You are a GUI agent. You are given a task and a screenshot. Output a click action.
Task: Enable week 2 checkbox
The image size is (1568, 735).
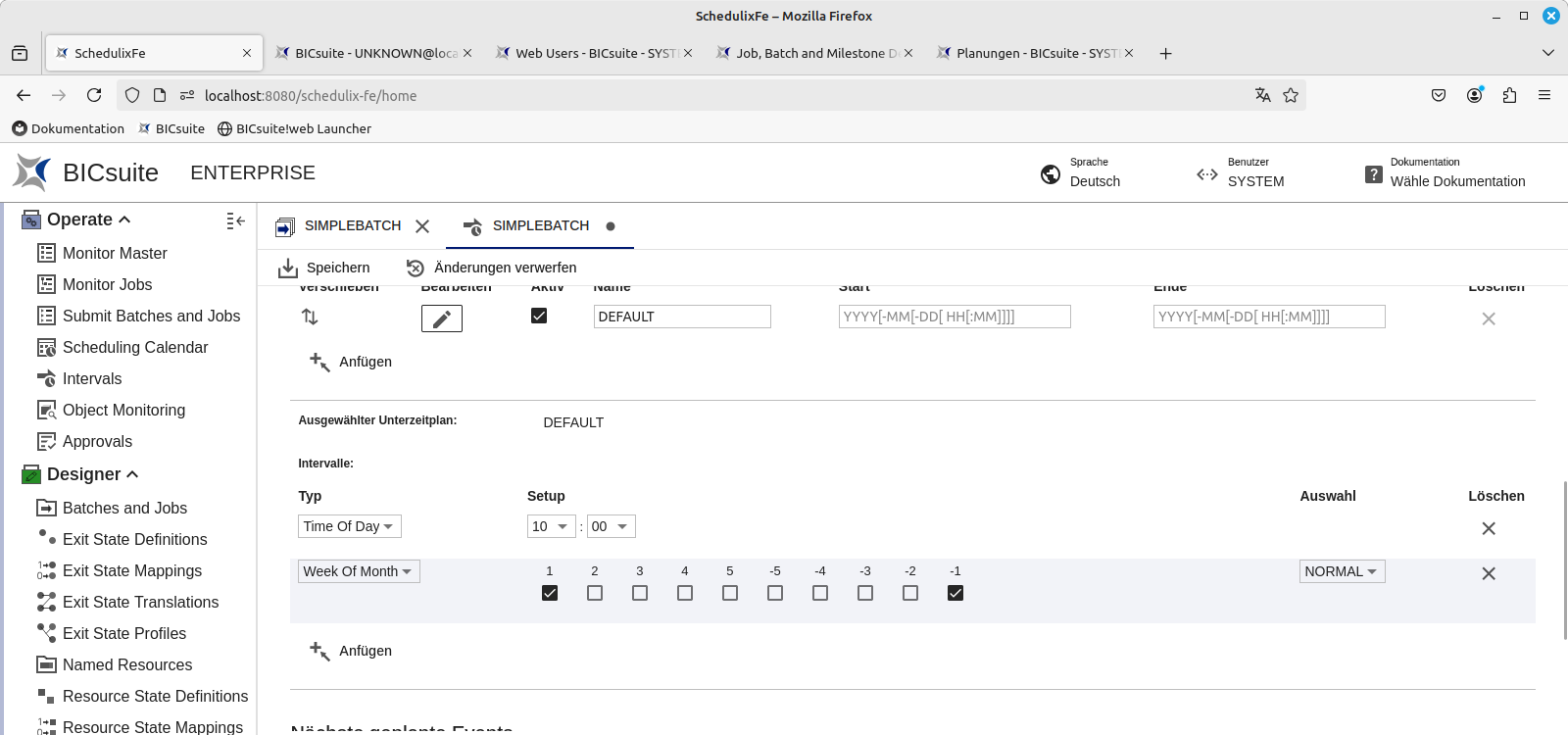[x=595, y=593]
